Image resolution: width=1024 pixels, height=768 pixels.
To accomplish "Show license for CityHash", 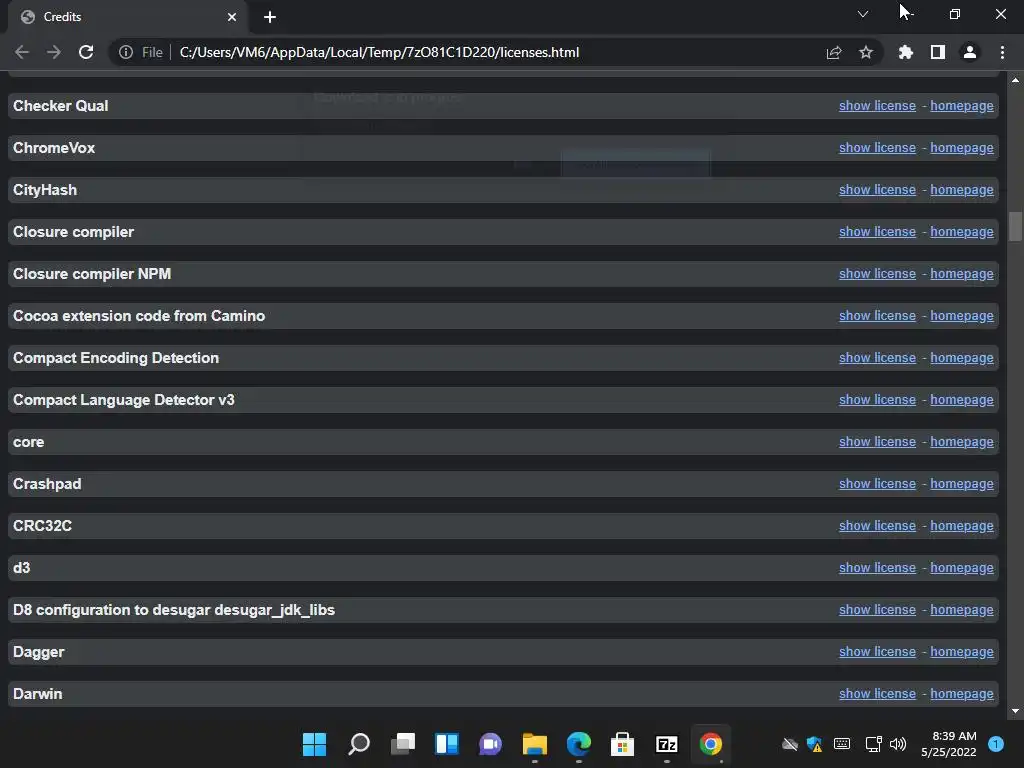I will pos(877,189).
